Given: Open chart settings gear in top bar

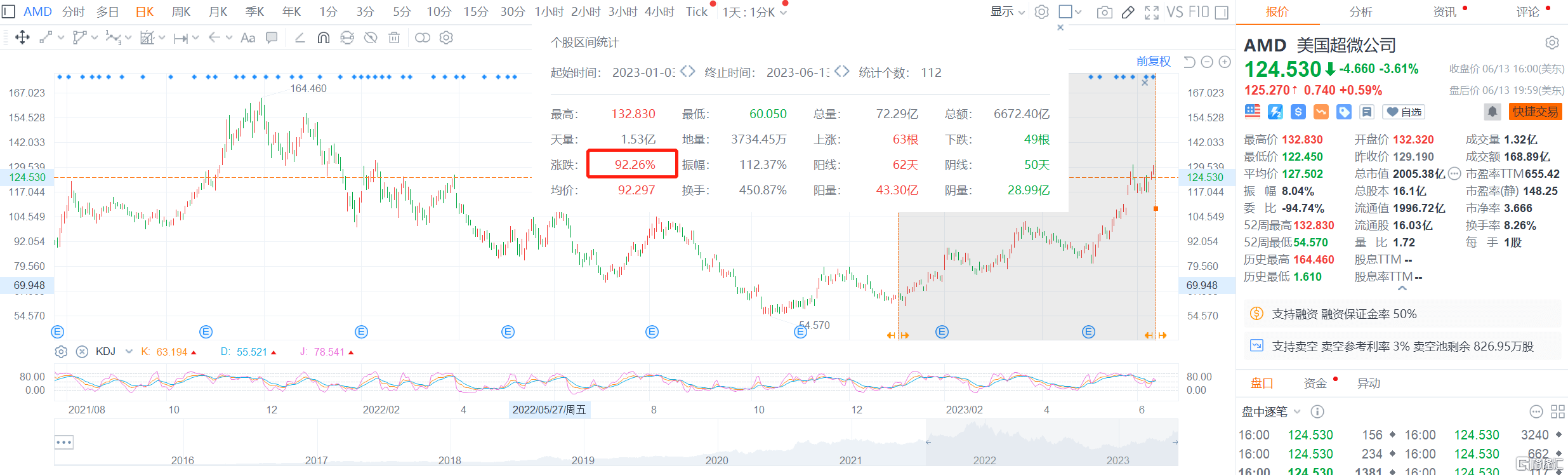Looking at the screenshot, I should 1041,12.
